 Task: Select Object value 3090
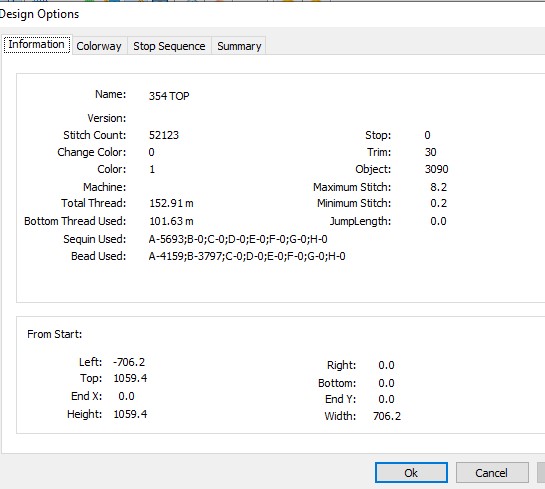coord(437,169)
